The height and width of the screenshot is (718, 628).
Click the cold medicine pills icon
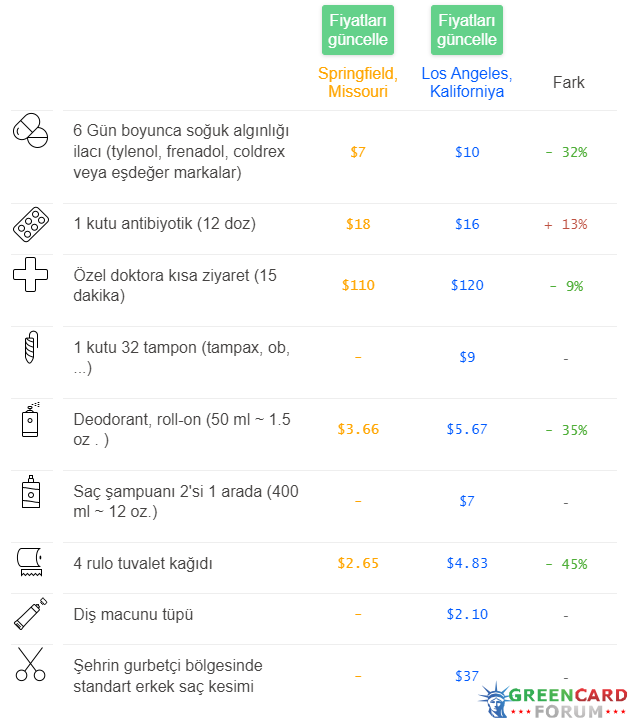[30, 131]
